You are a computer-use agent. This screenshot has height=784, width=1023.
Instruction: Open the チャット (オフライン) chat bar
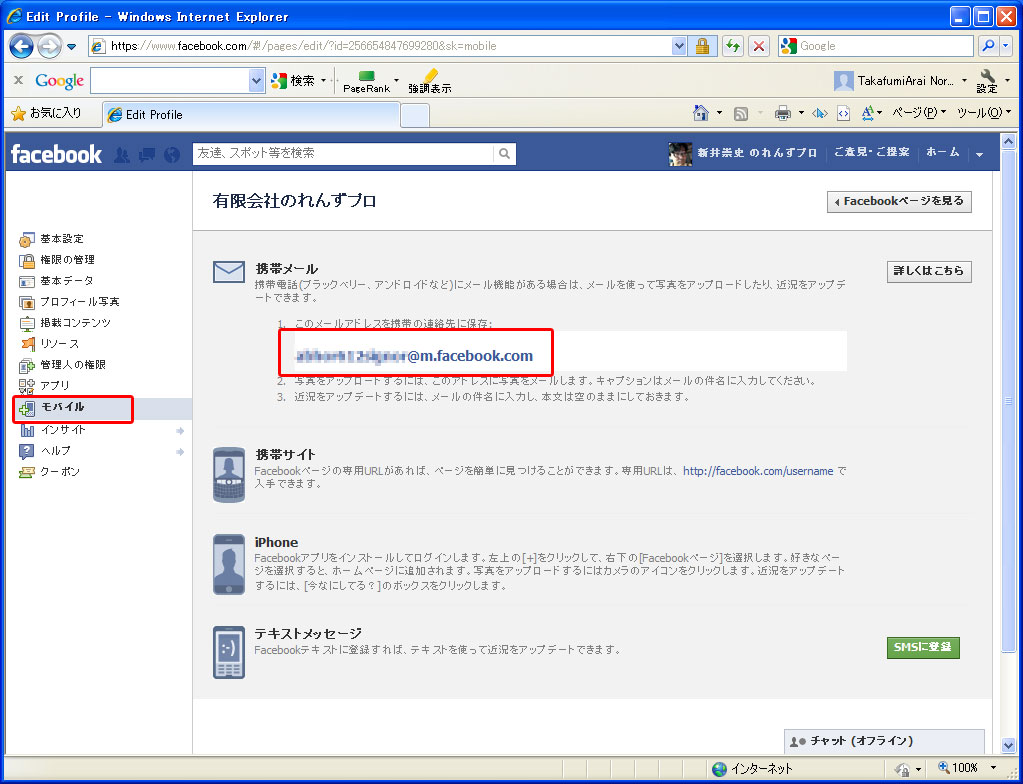884,741
